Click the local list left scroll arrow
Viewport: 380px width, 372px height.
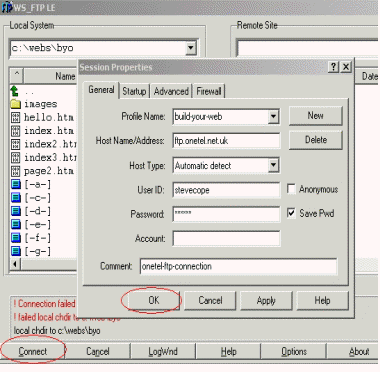coord(15,264)
